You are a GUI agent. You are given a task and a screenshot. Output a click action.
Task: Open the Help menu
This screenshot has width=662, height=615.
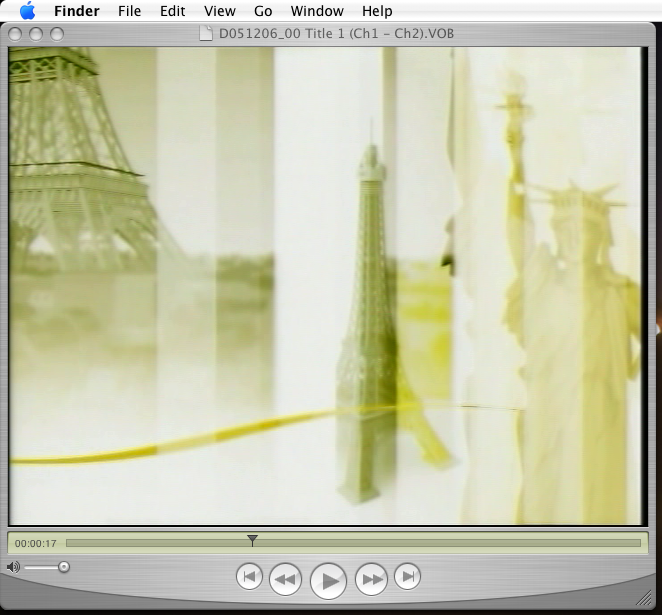[x=377, y=11]
